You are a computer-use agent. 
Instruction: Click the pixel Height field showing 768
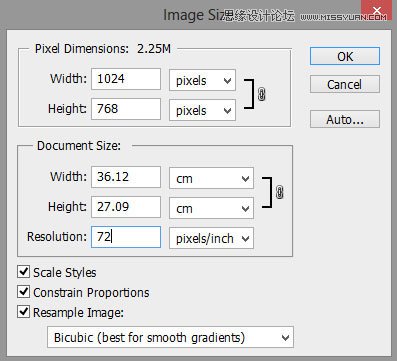[126, 109]
